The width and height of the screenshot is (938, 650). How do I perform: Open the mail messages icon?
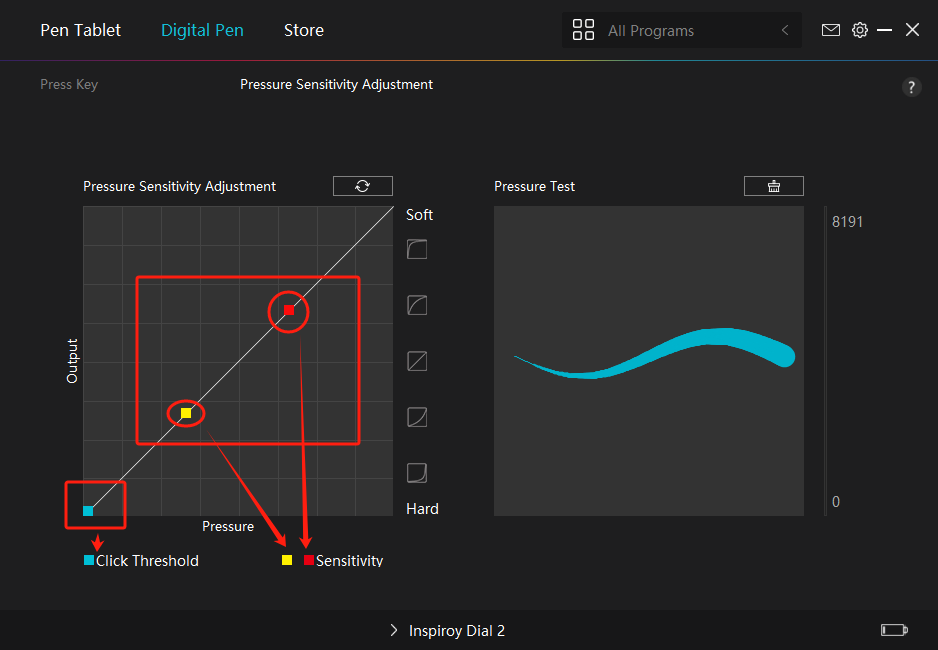pos(830,30)
